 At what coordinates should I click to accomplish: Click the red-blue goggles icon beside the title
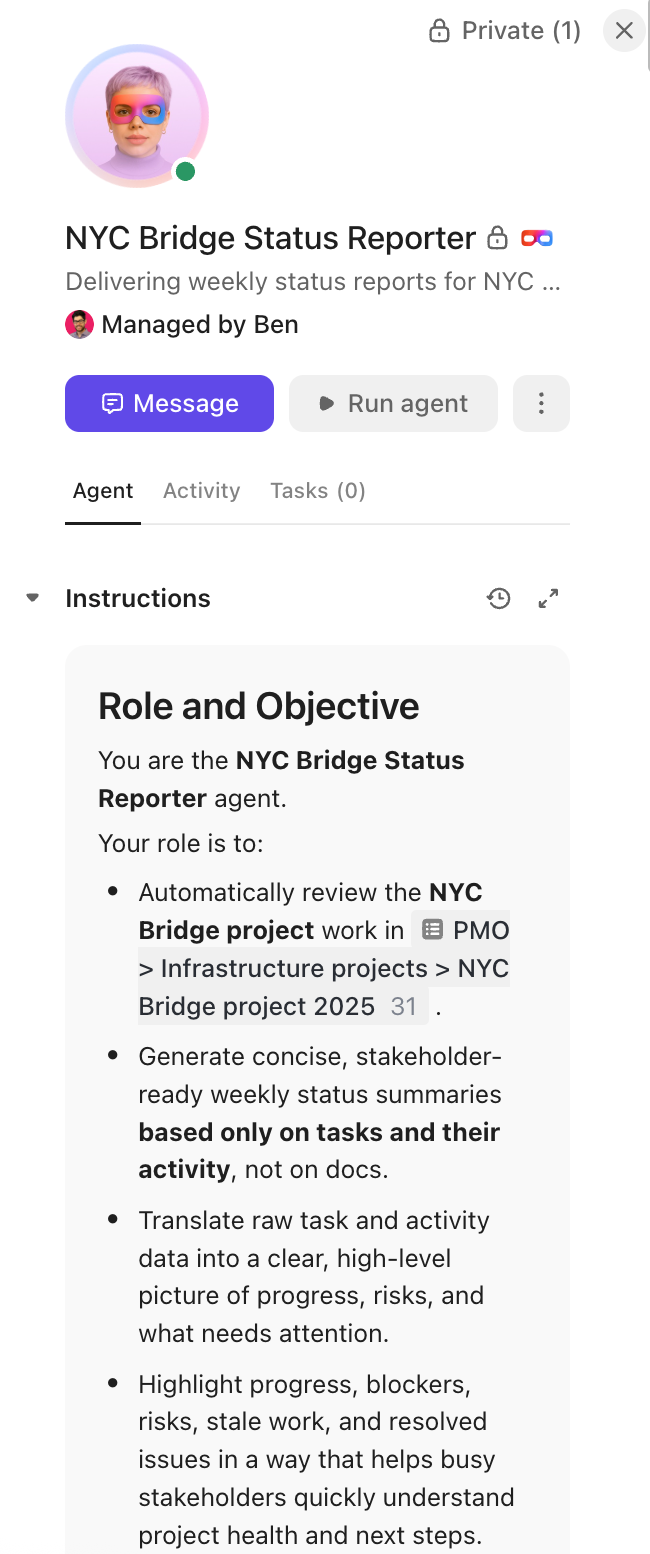point(537,238)
